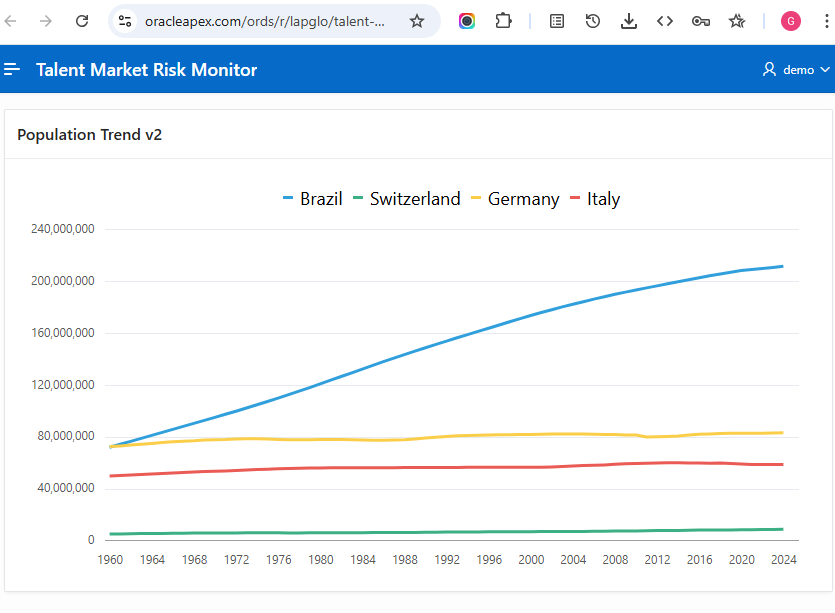Image resolution: width=835 pixels, height=613 pixels.
Task: Toggle visibility of the Italy series
Action: [595, 198]
